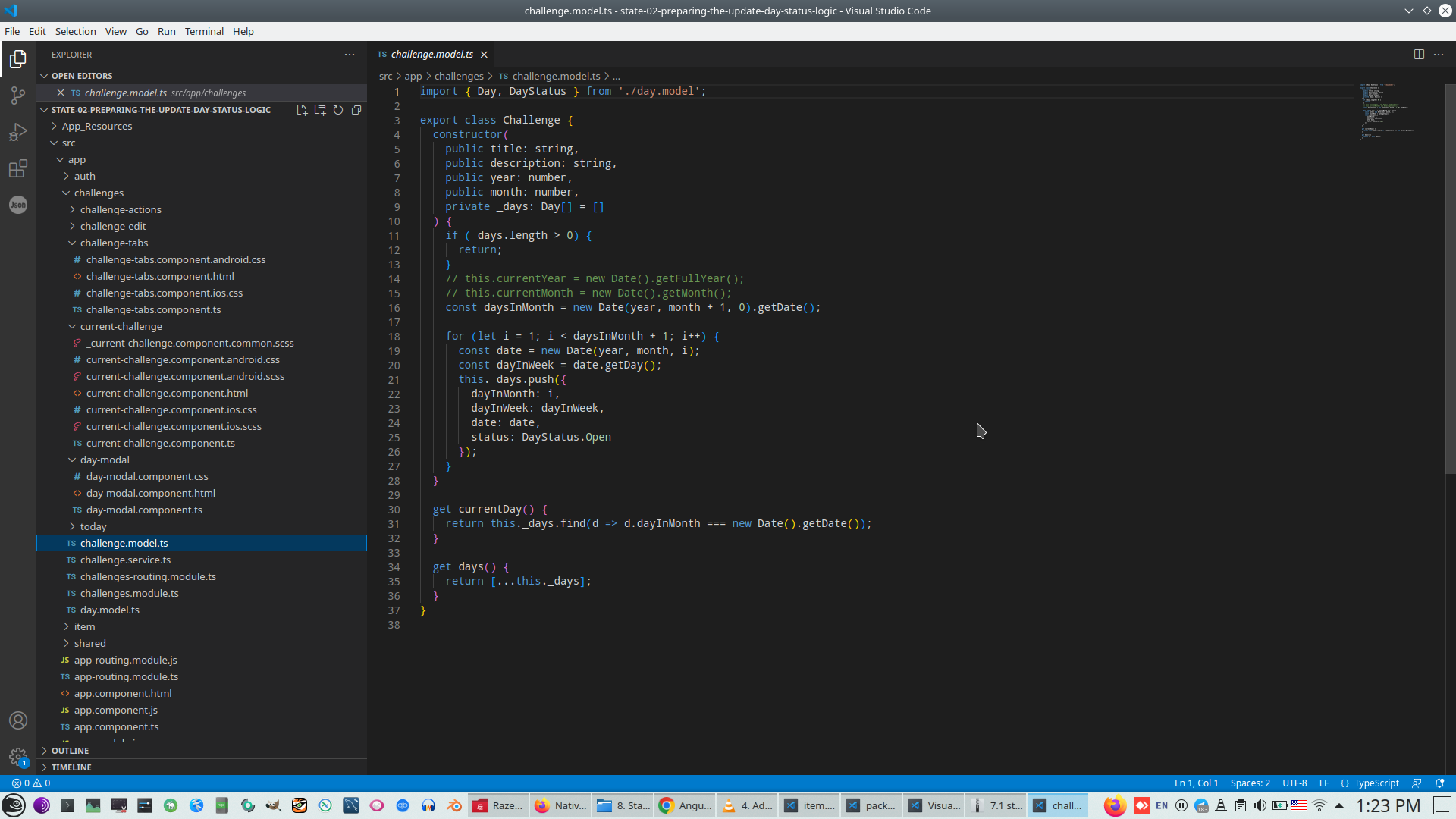
Task: Open the Manage gear menu
Action: click(18, 756)
